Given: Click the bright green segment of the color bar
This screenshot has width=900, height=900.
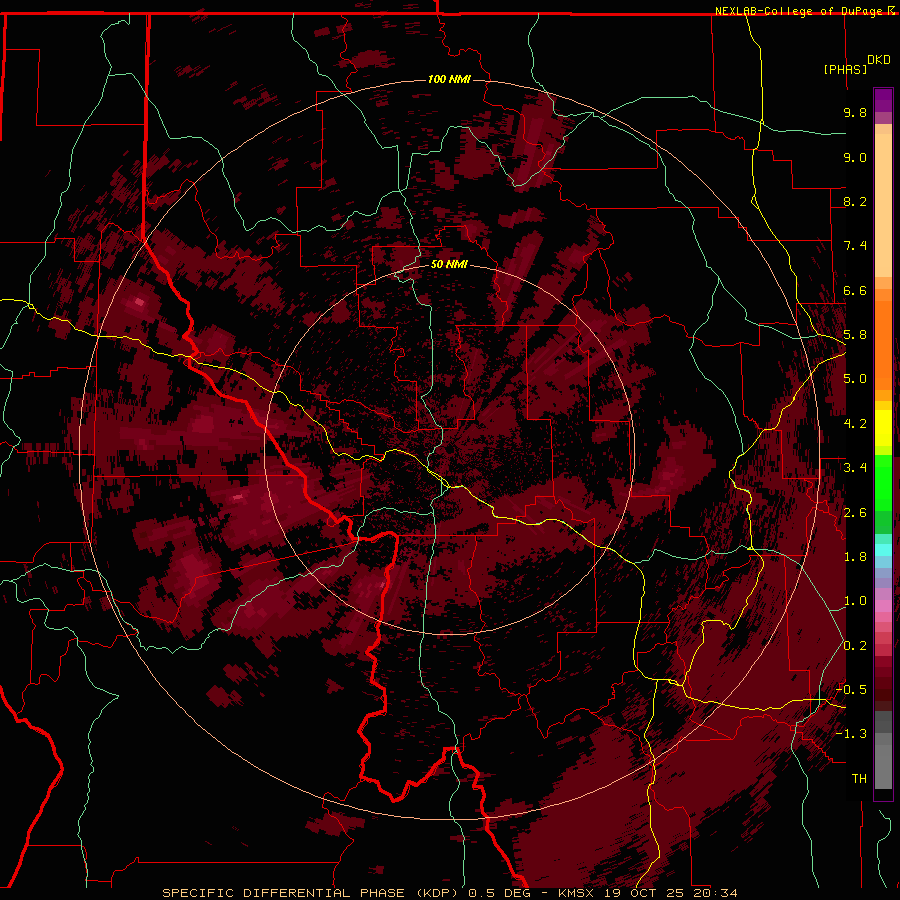Looking at the screenshot, I should tap(883, 483).
